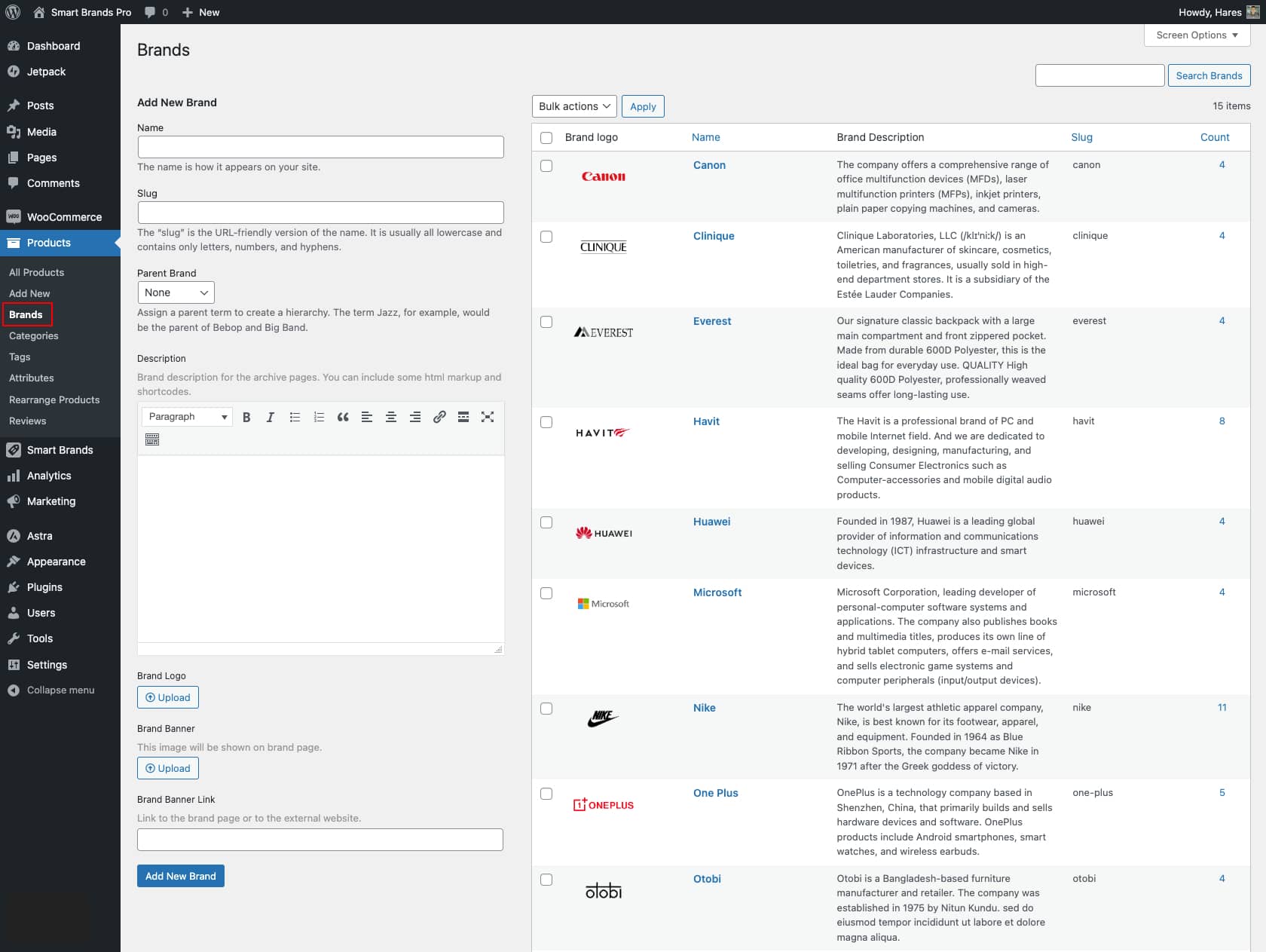Screen dimensions: 1266x952
Task: Check the Havit brand checkbox
Action: (546, 422)
